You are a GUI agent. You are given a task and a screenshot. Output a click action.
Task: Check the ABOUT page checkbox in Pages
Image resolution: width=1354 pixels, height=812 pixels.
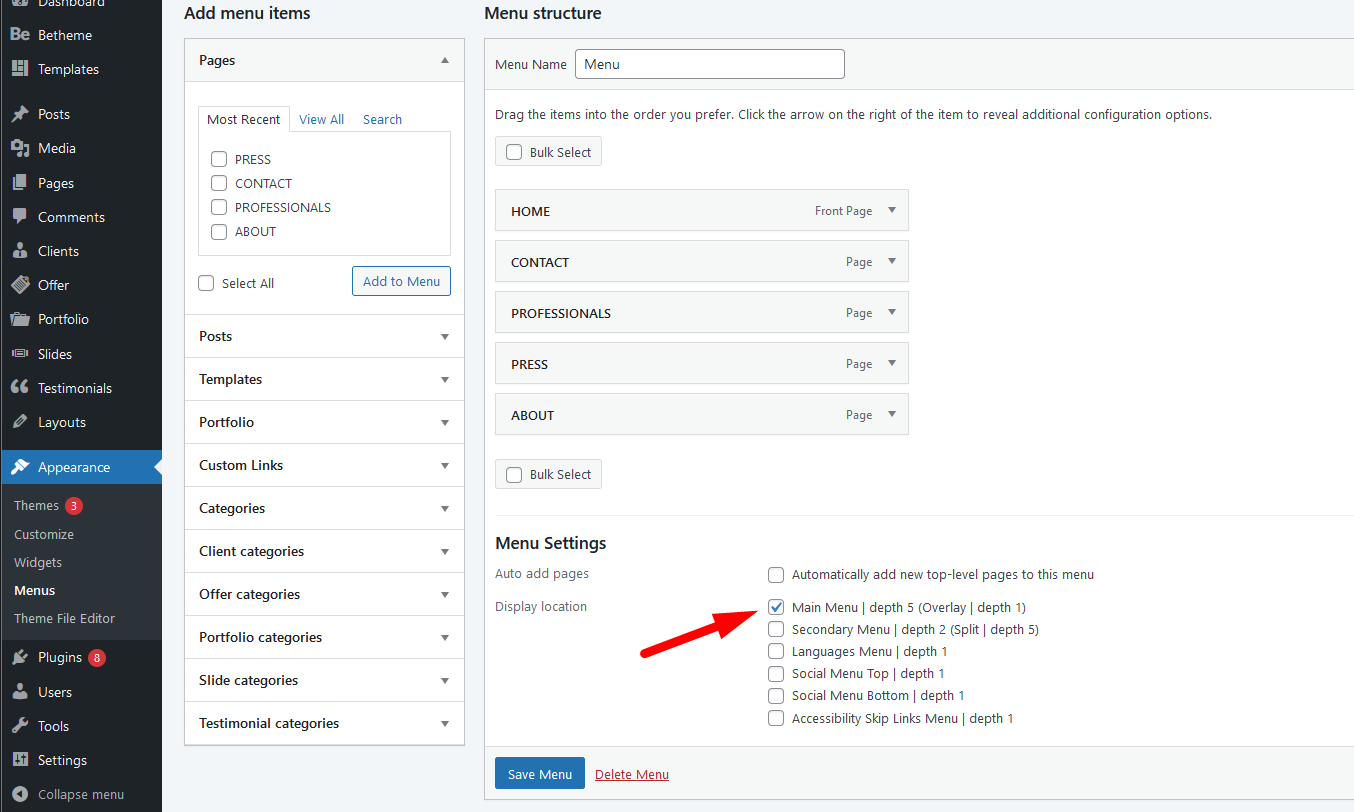[x=219, y=231]
